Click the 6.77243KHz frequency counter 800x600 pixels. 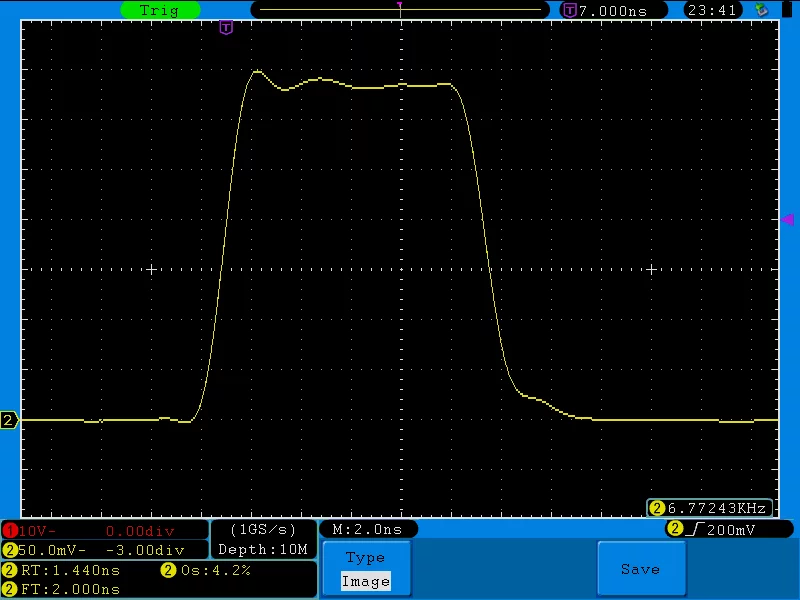(711, 508)
